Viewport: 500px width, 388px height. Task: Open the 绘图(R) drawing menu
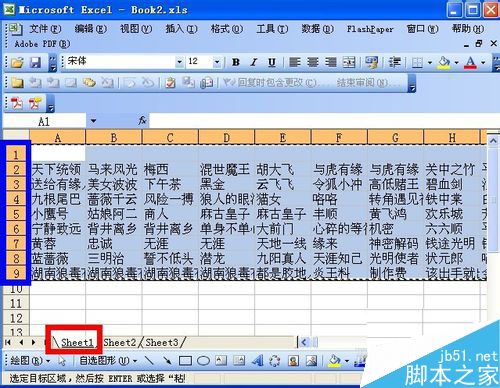click(x=30, y=360)
